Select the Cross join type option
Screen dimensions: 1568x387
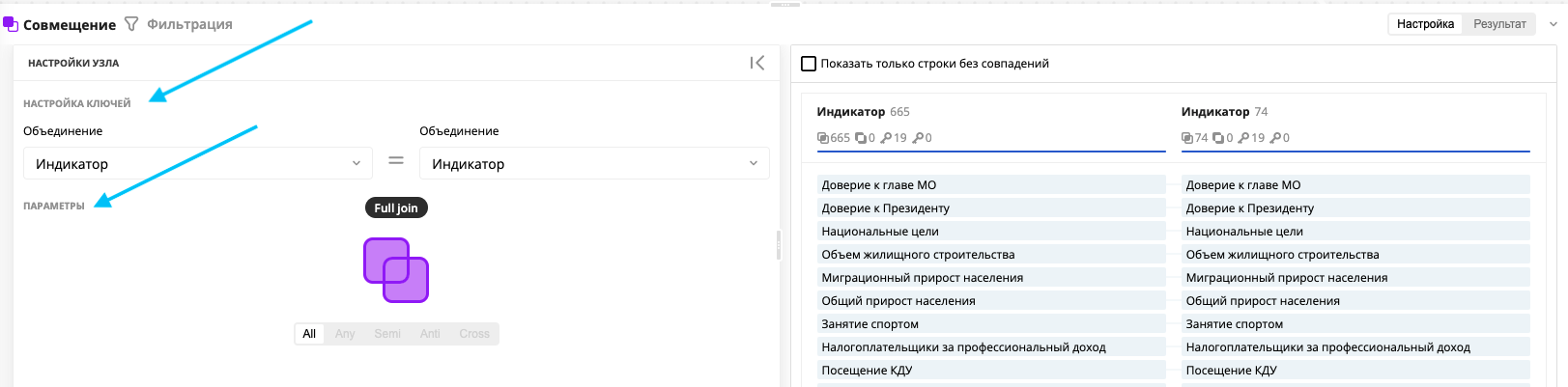click(x=474, y=334)
